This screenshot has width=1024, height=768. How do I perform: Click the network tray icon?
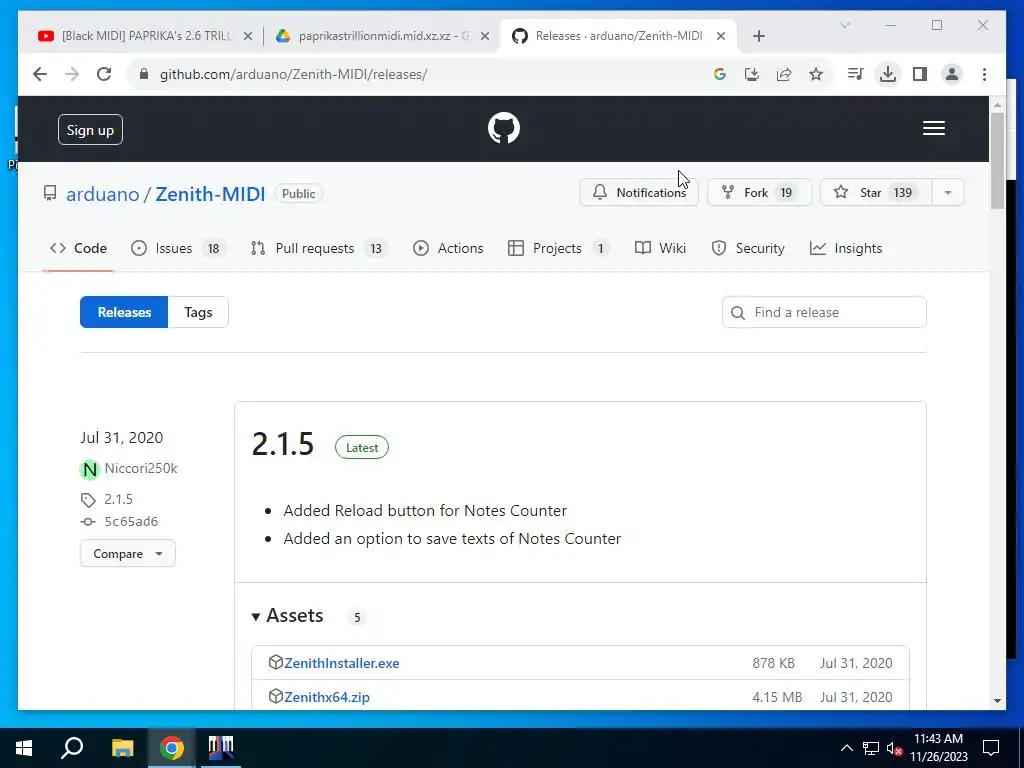point(871,748)
